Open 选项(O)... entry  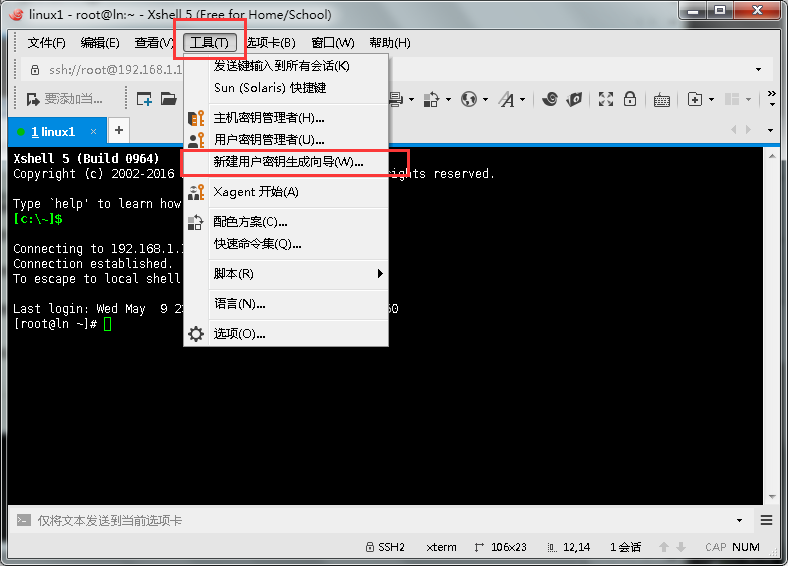click(286, 334)
